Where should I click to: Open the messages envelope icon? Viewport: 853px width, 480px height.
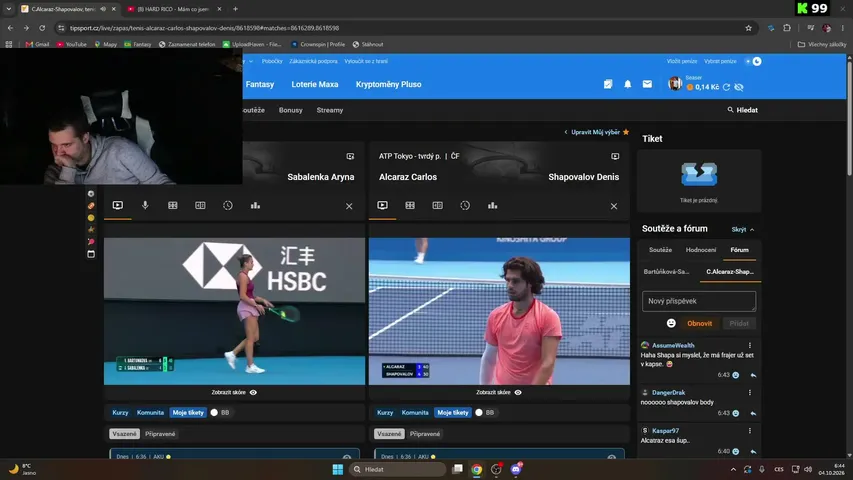point(647,84)
